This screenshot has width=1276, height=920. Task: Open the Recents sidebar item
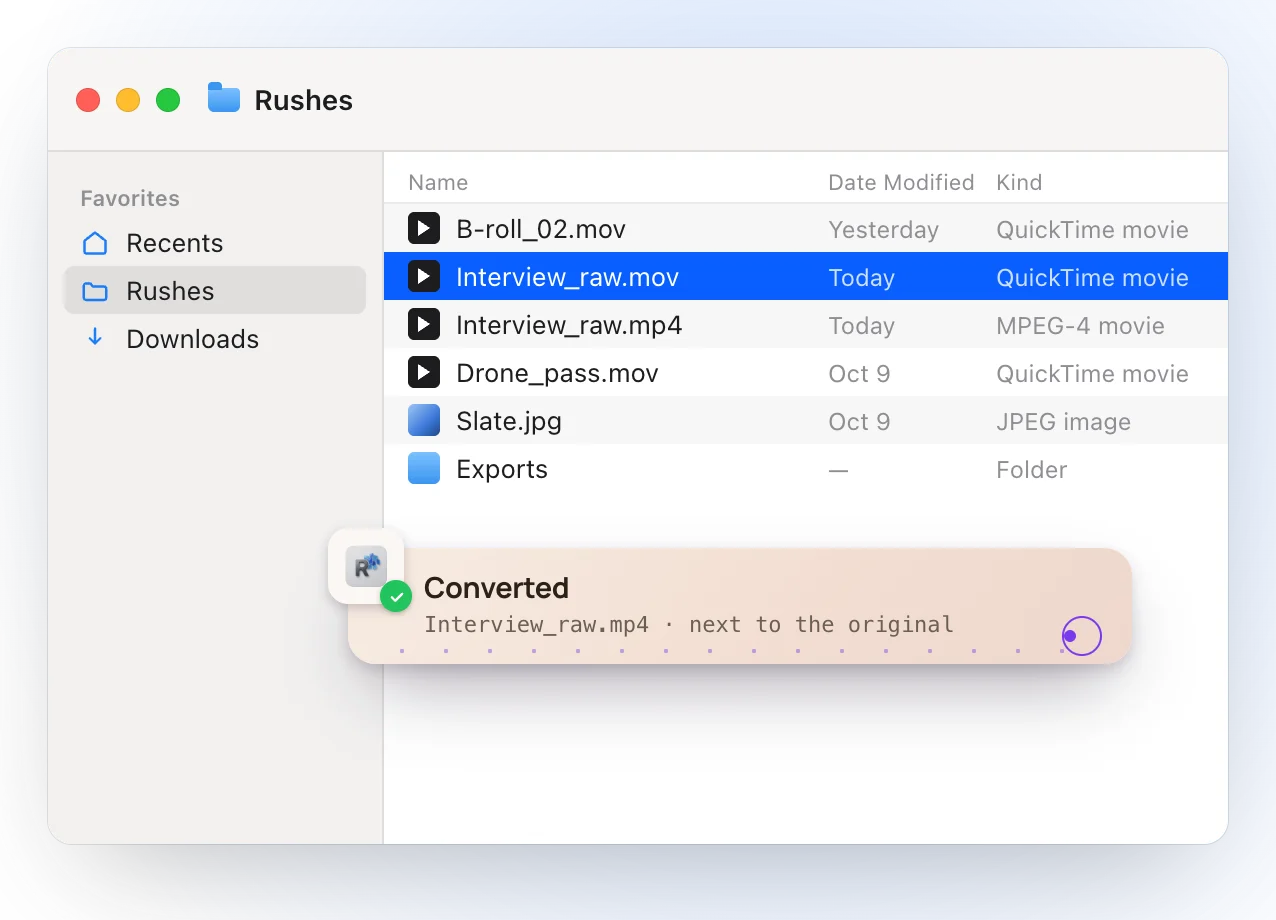click(215, 243)
